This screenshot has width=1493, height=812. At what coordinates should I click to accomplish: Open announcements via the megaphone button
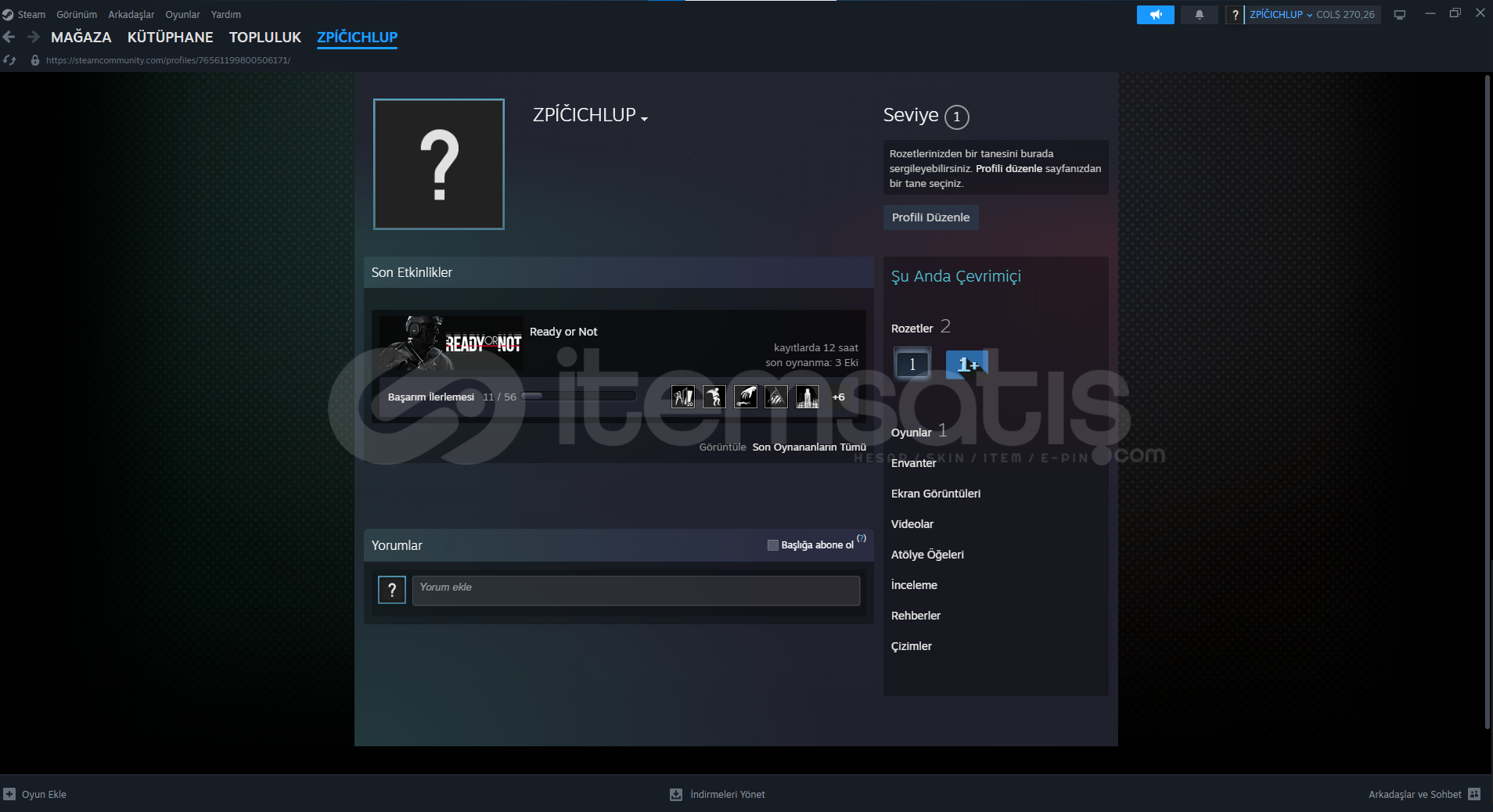pyautogui.click(x=1156, y=15)
